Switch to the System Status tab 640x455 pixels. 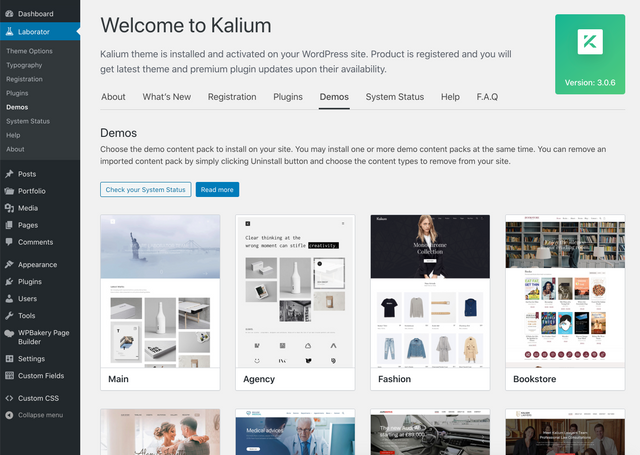tap(395, 97)
